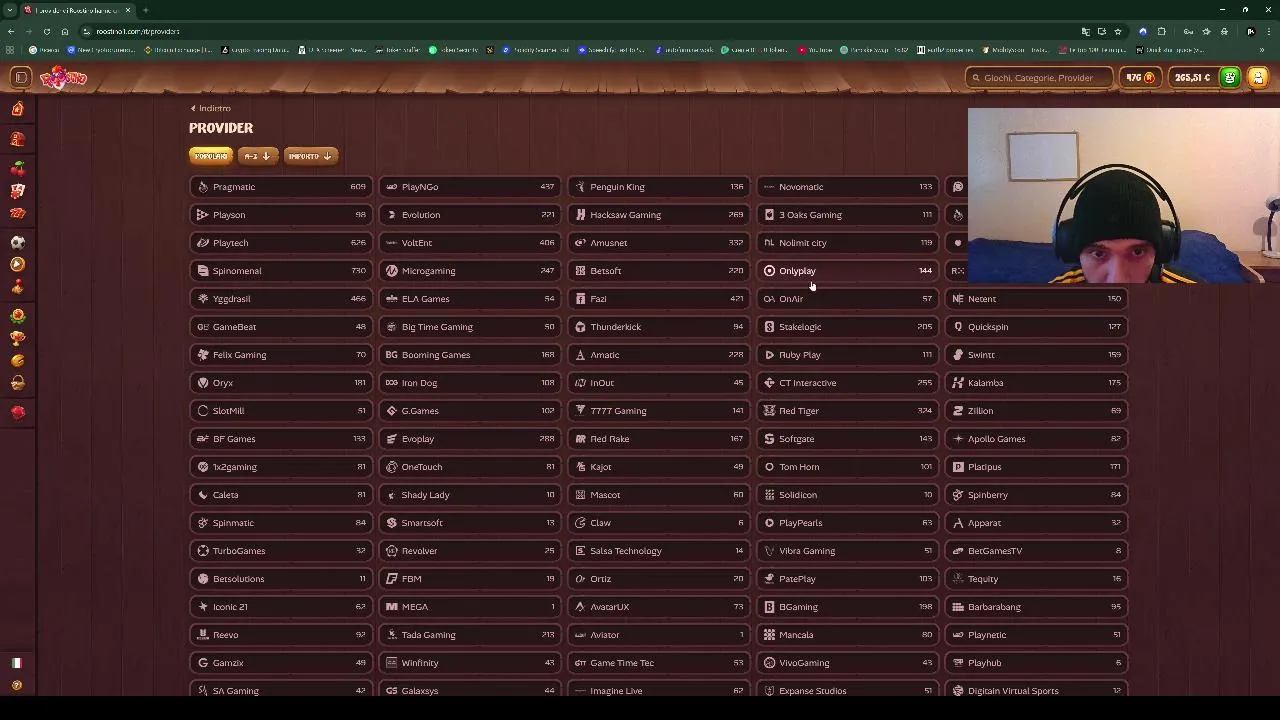Open browser extensions puzzle icon
This screenshot has height=720, width=1280.
pyautogui.click(x=1161, y=31)
